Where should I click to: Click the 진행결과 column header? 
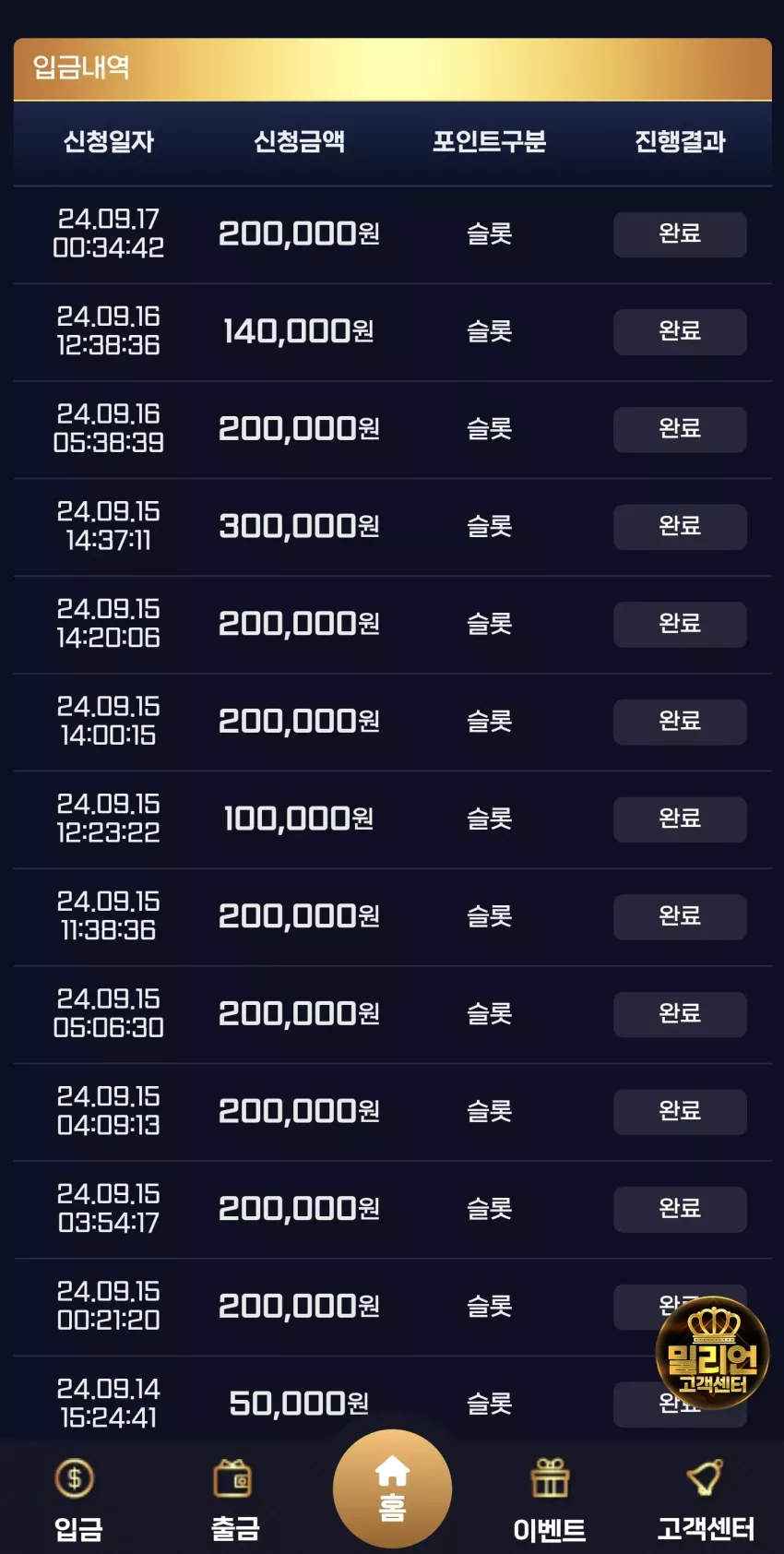pos(681,141)
